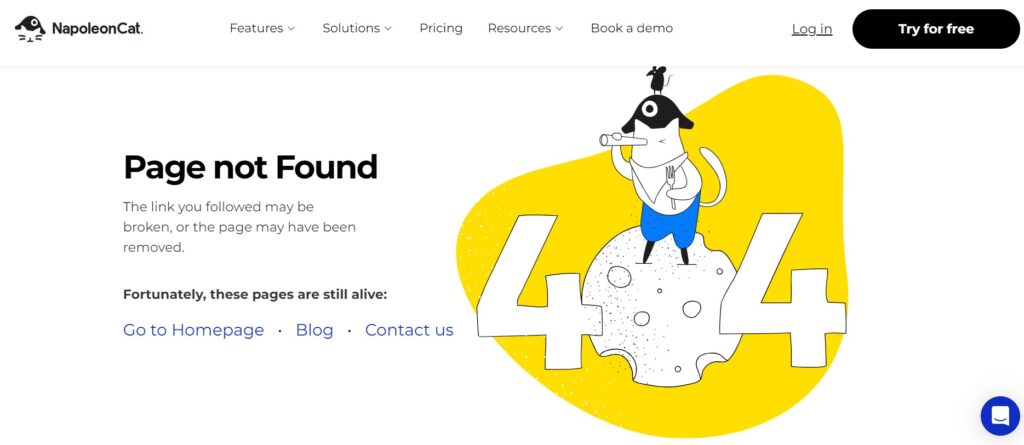Viewport: 1024px width, 445px height.
Task: Expand the Solutions chevron arrow
Action: 388,29
